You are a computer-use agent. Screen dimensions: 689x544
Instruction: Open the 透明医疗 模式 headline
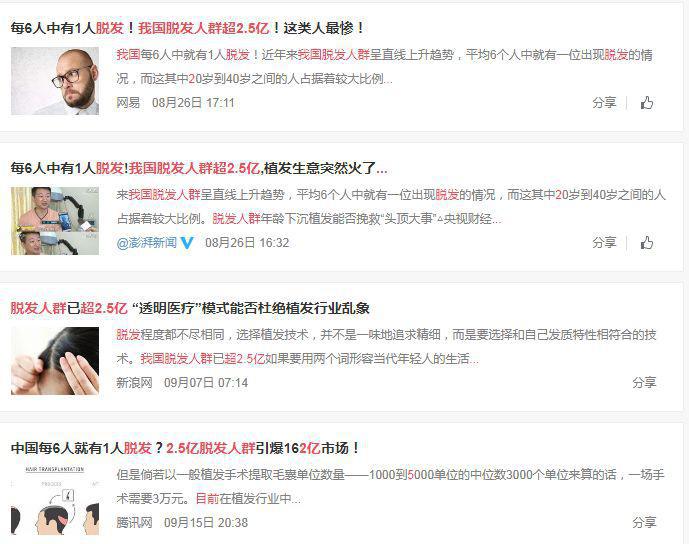[190, 308]
